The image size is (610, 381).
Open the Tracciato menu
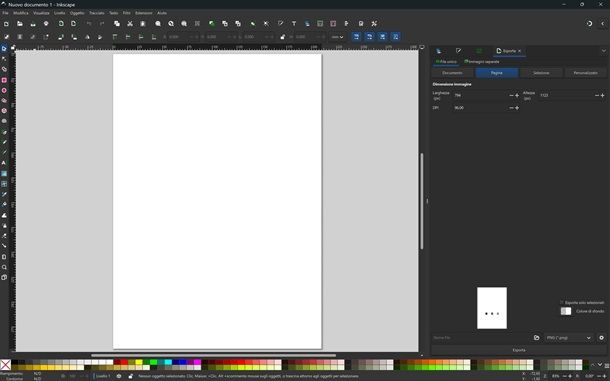click(x=97, y=13)
